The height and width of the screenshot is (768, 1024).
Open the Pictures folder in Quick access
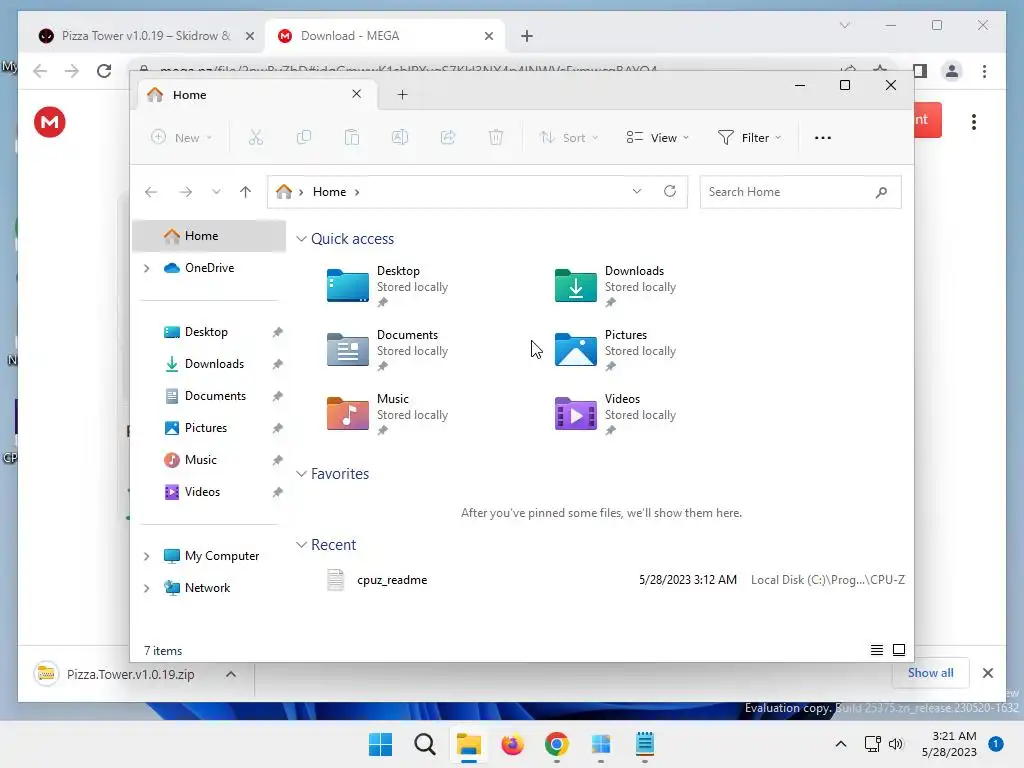point(616,350)
